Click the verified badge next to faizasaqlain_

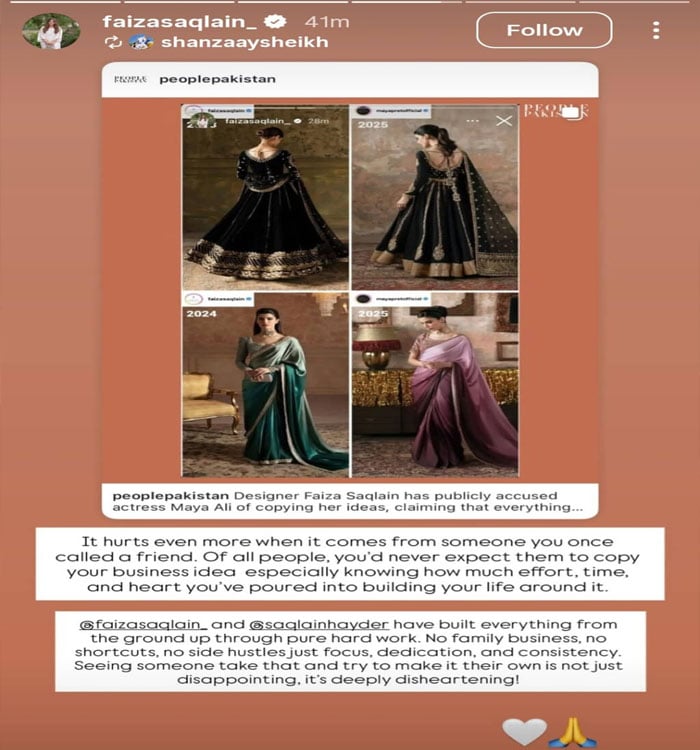coord(276,21)
